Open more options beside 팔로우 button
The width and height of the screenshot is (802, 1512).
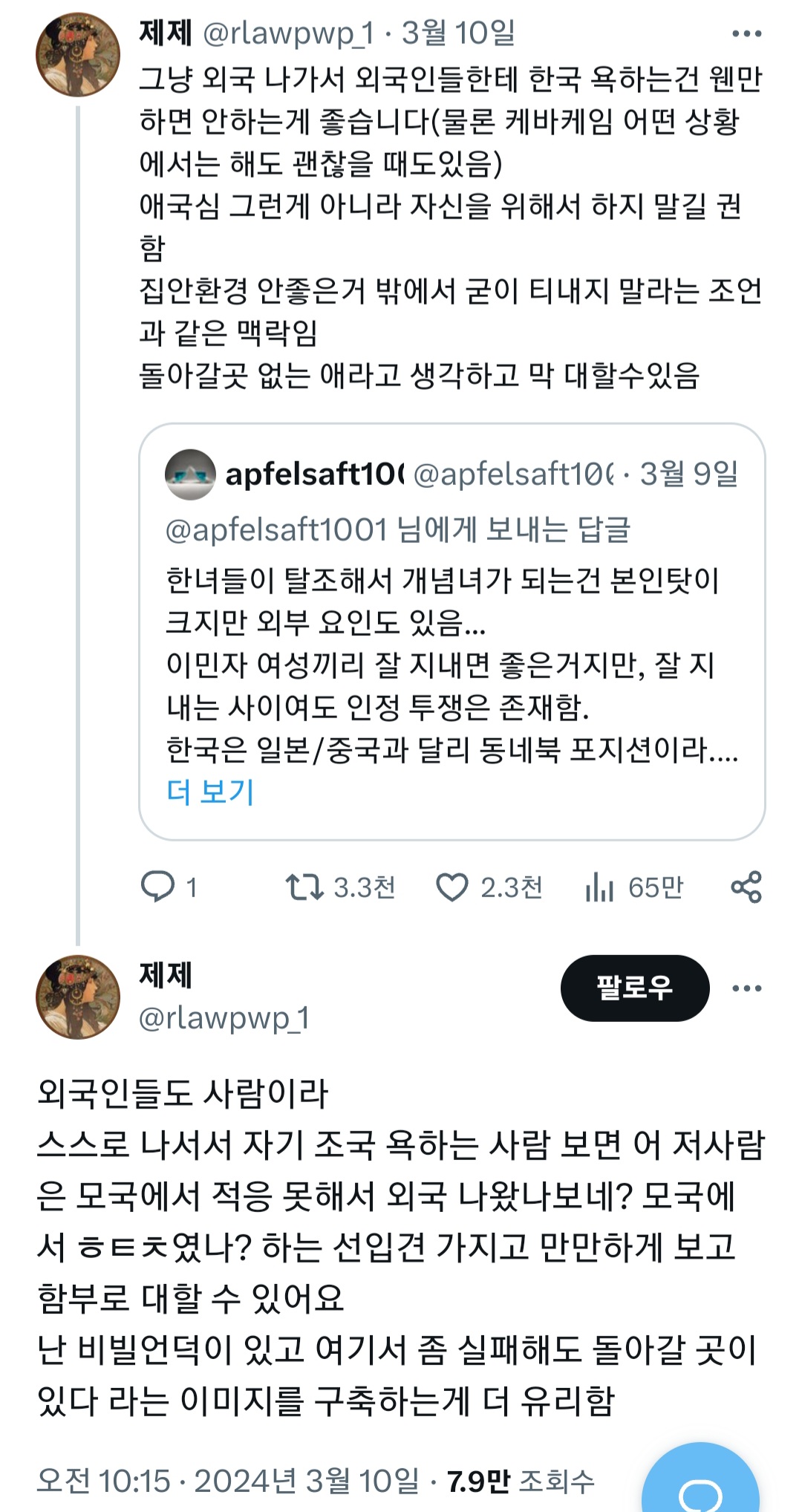tap(746, 988)
